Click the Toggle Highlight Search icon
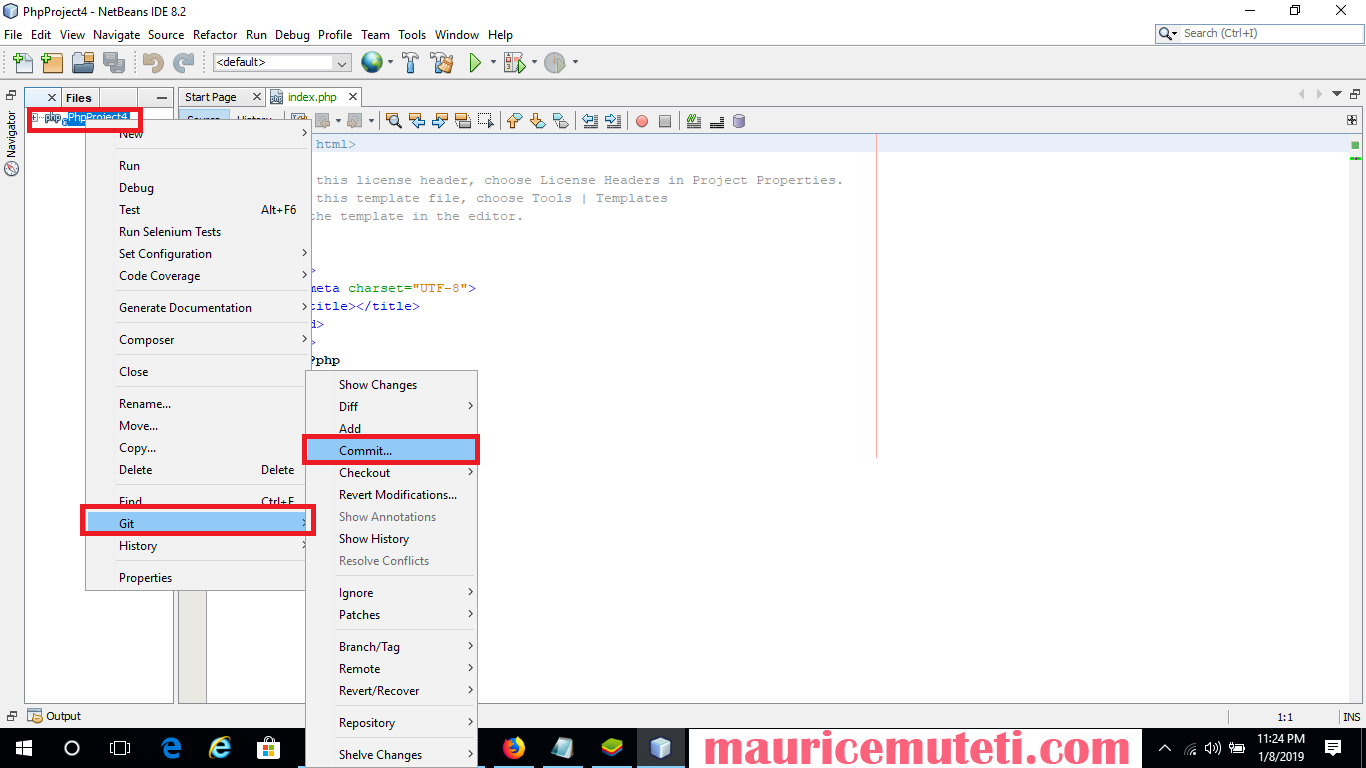The image size is (1366, 768). 463,121
